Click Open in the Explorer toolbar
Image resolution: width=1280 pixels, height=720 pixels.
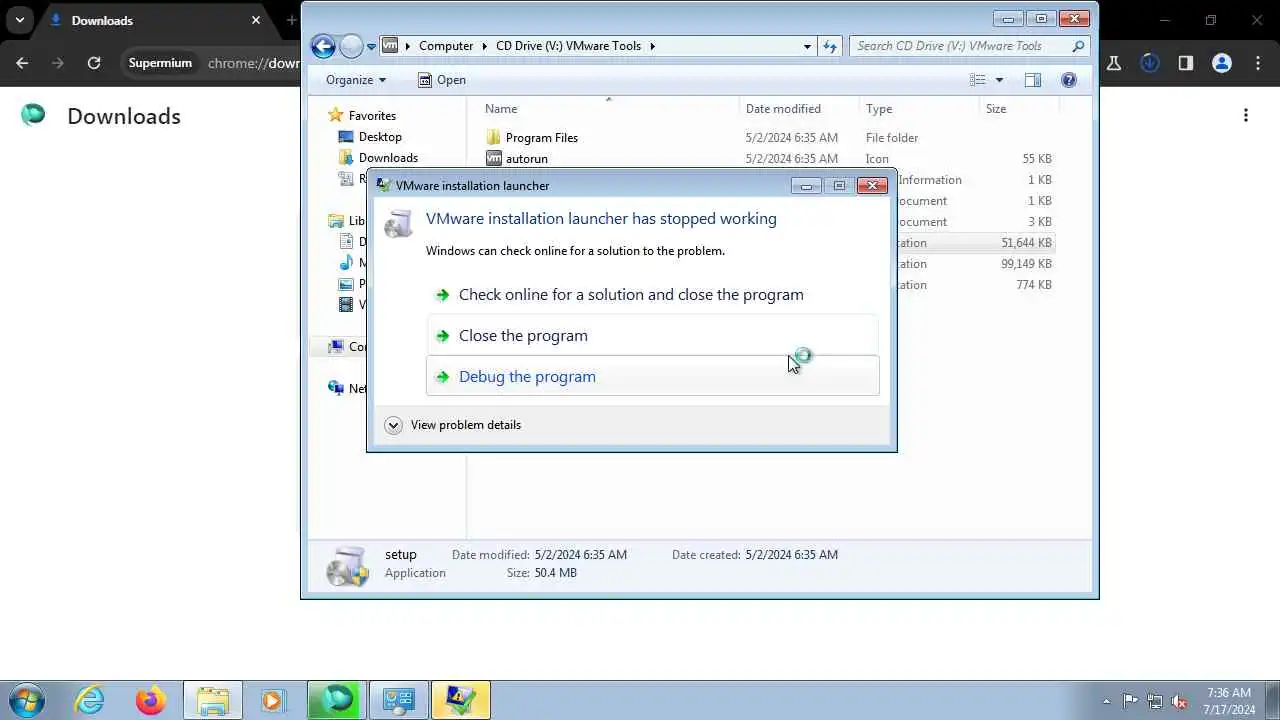441,80
